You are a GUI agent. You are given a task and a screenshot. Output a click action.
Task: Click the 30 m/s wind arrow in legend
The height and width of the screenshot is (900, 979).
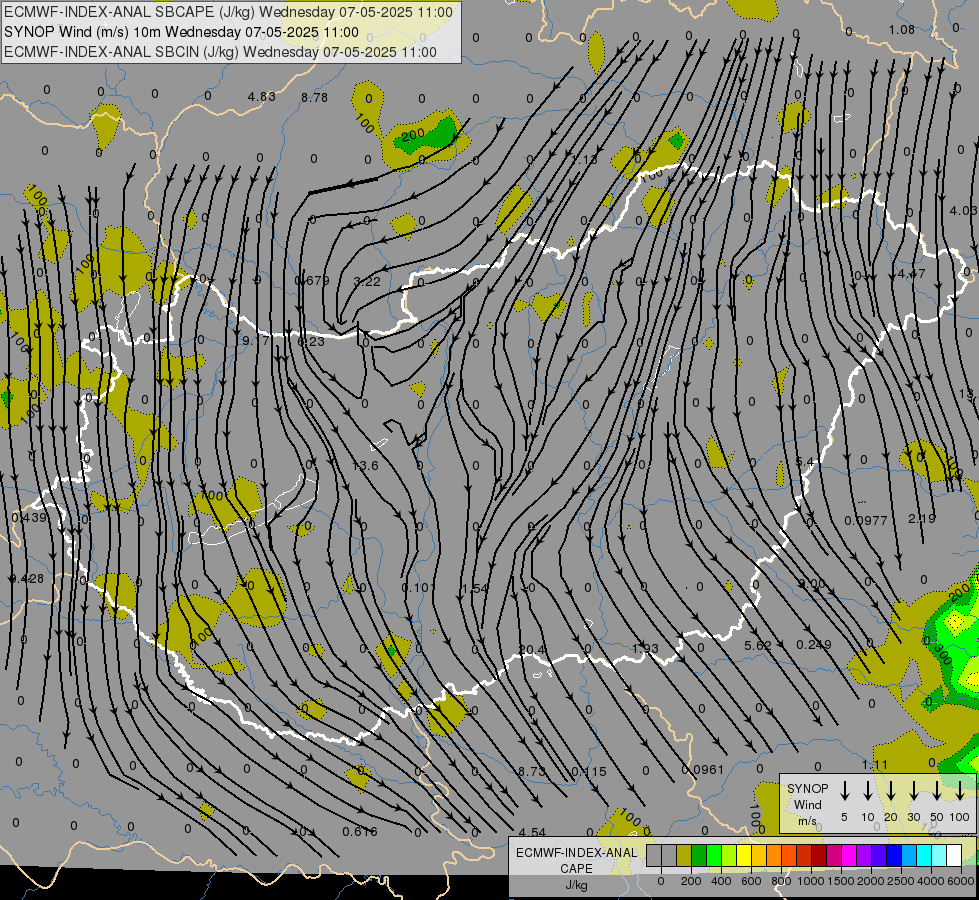(913, 791)
